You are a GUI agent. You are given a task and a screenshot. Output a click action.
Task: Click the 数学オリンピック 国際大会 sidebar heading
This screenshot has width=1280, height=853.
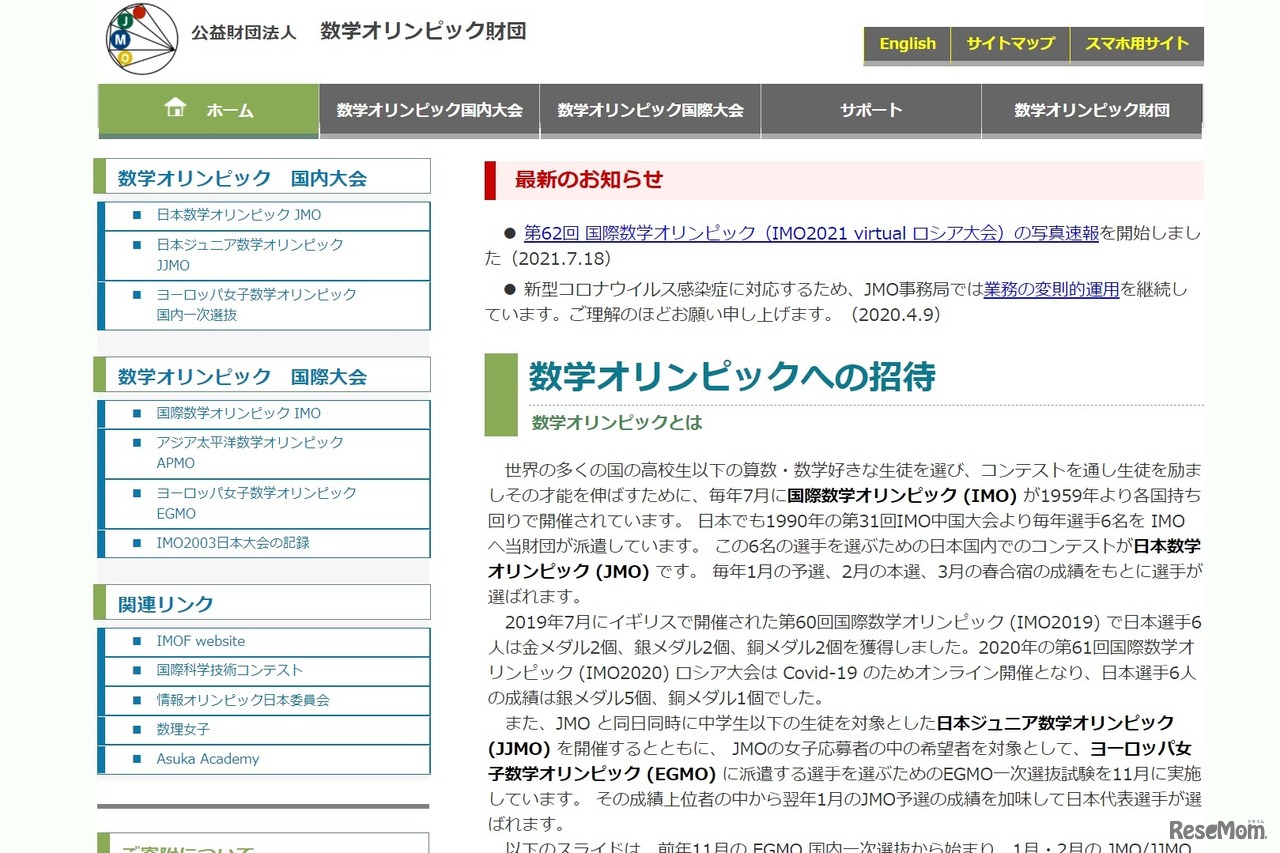[242, 377]
